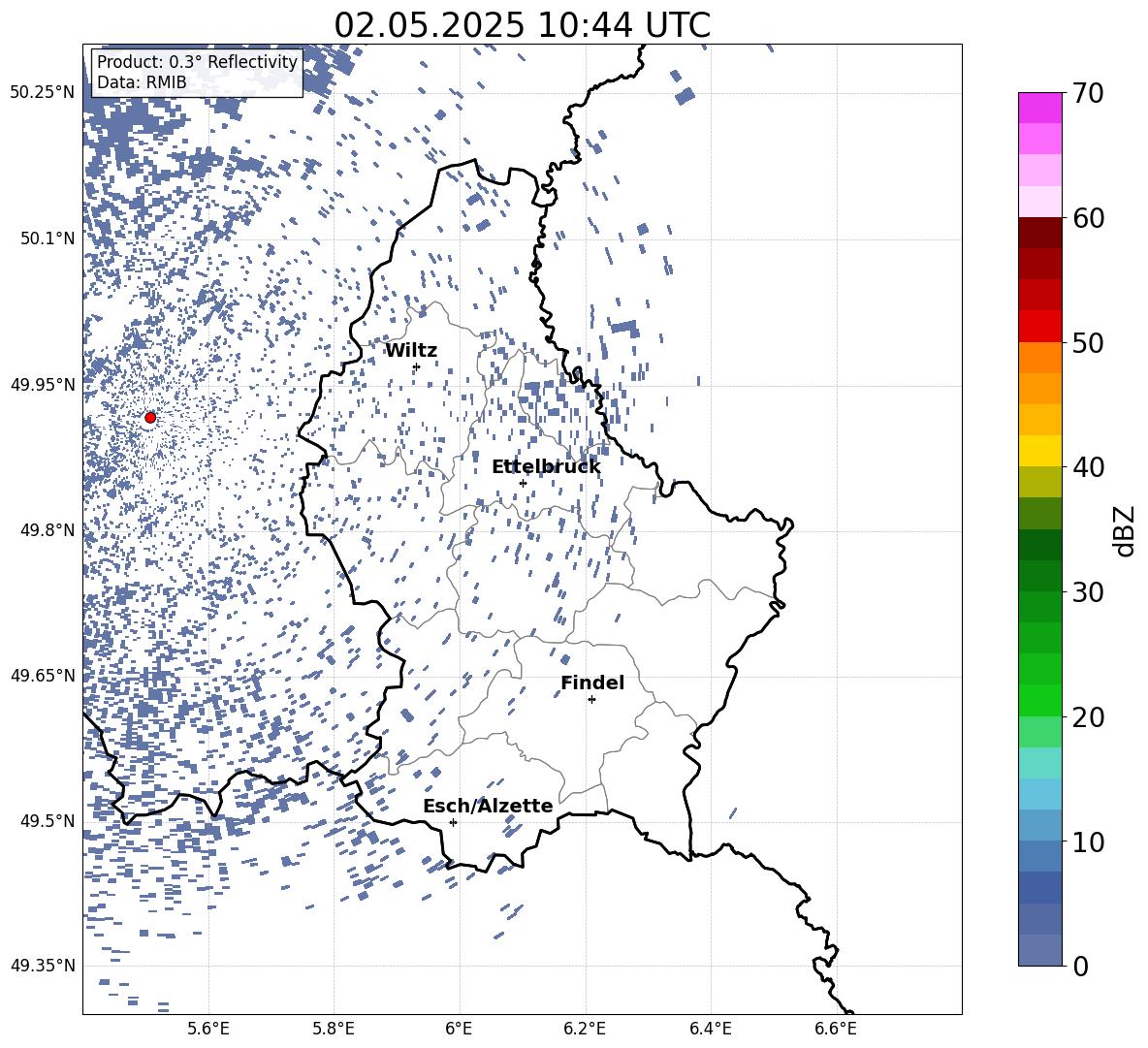Click the slate-blue colorbar band just above 0
The width and height of the screenshot is (1148, 1048).
(1039, 950)
